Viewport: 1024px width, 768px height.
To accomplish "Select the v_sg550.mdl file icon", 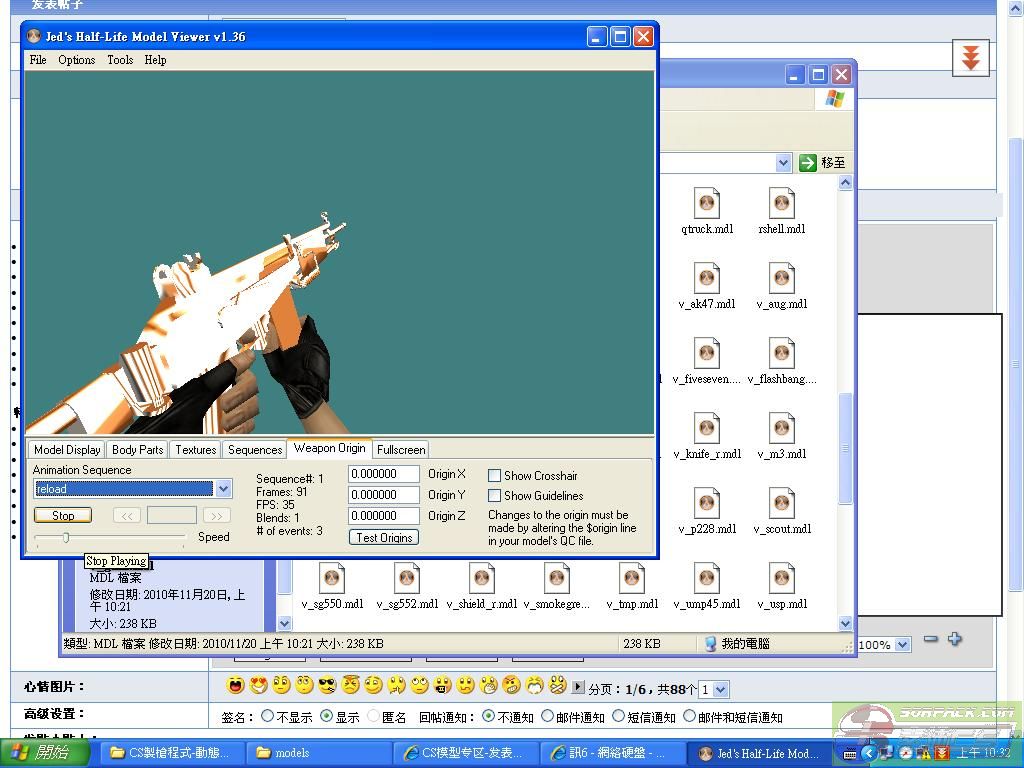I will tap(332, 579).
